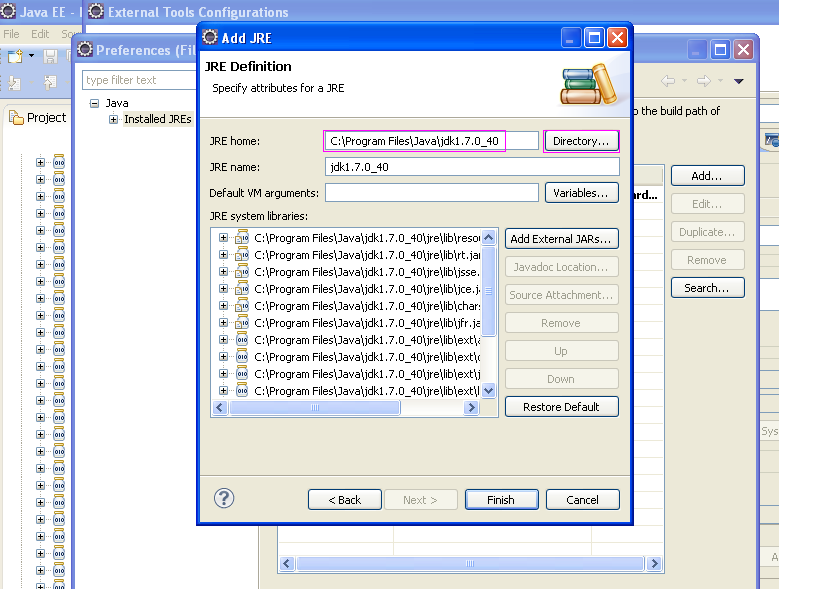
Task: Click the Finish button
Action: [x=501, y=499]
